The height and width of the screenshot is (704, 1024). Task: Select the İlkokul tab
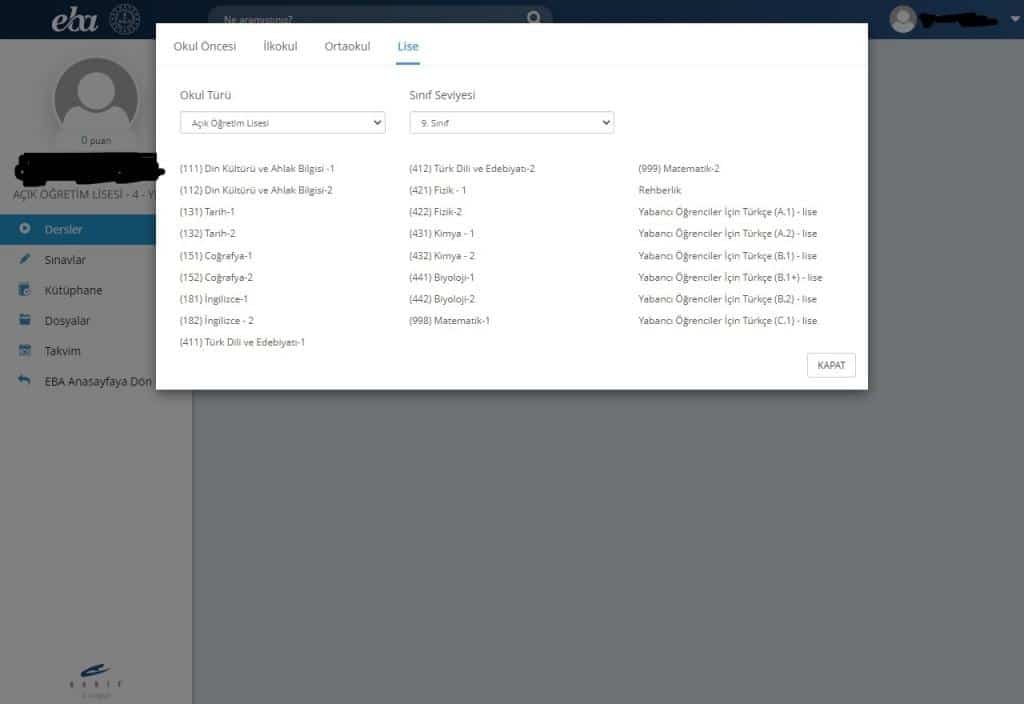point(280,47)
